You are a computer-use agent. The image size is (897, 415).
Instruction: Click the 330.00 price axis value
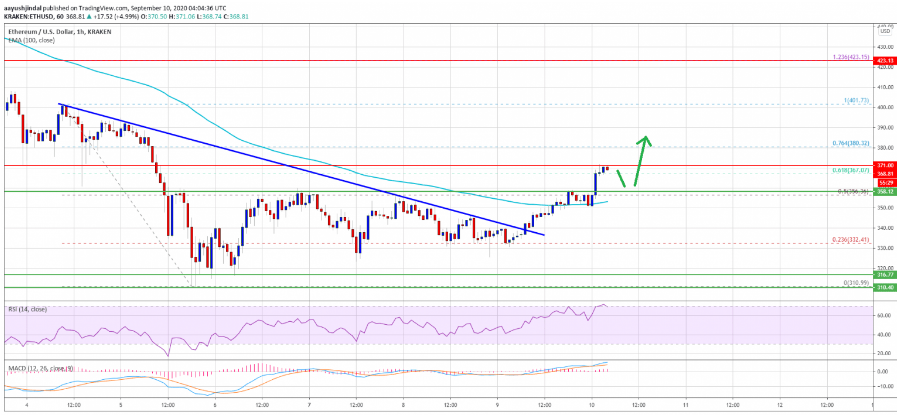pyautogui.click(x=885, y=248)
